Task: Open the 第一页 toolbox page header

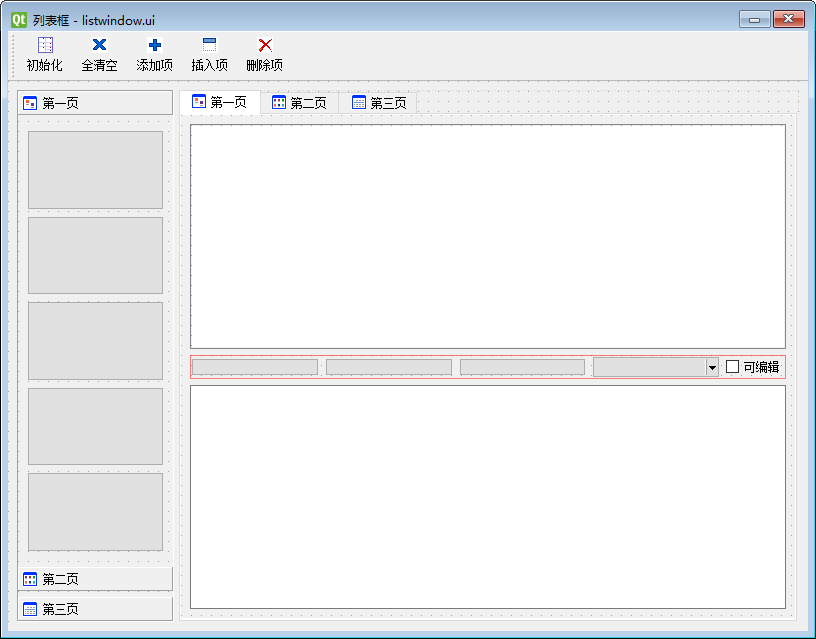Action: pyautogui.click(x=95, y=103)
